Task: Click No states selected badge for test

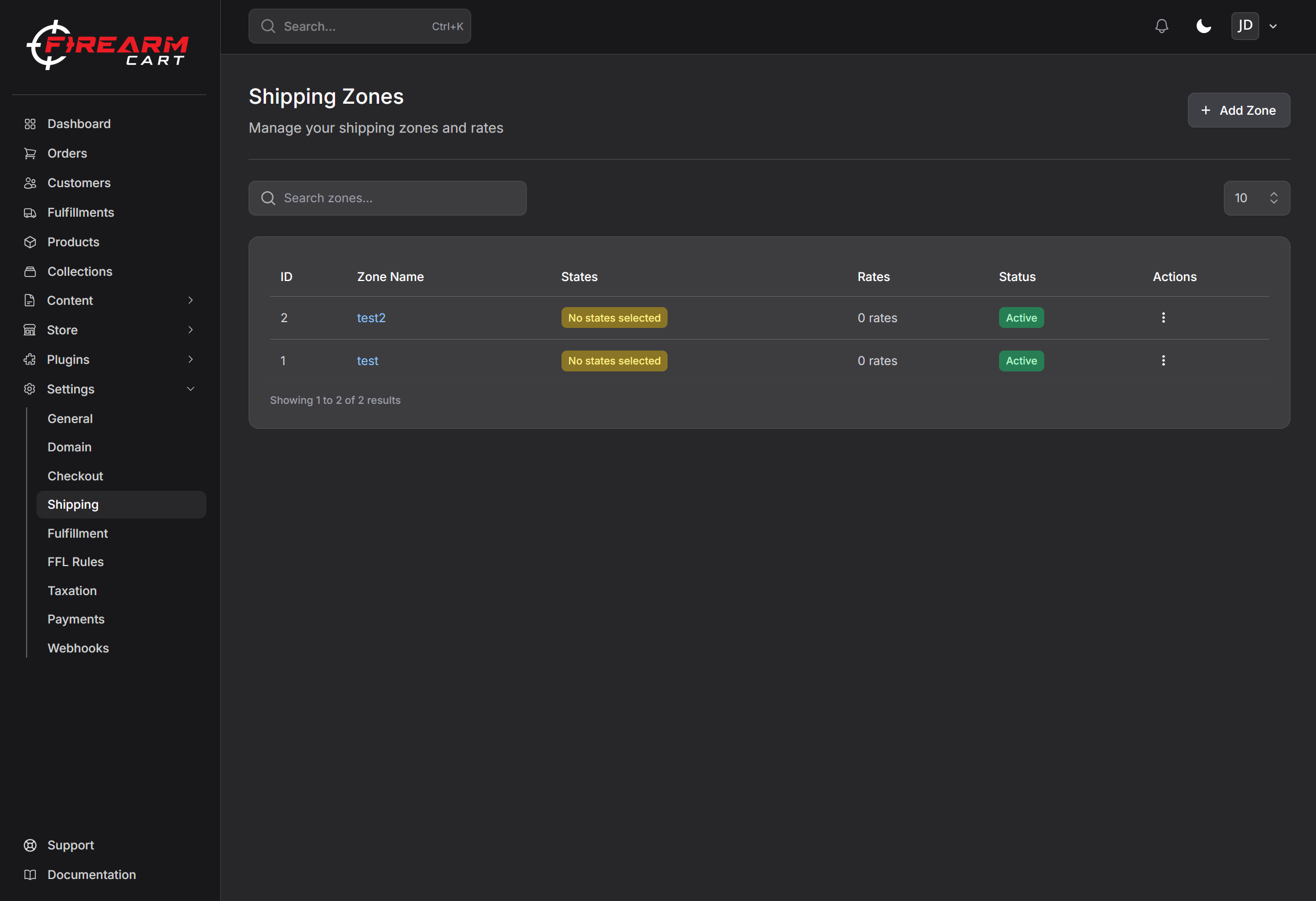Action: pyautogui.click(x=614, y=360)
